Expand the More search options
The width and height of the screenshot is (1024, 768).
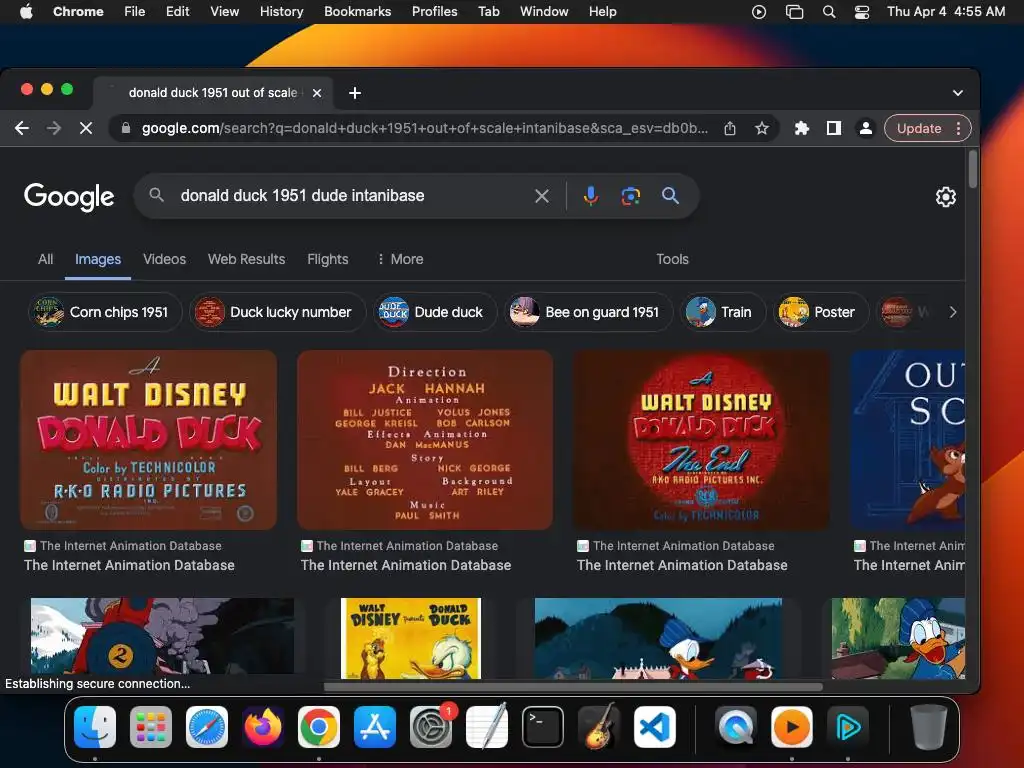(400, 259)
